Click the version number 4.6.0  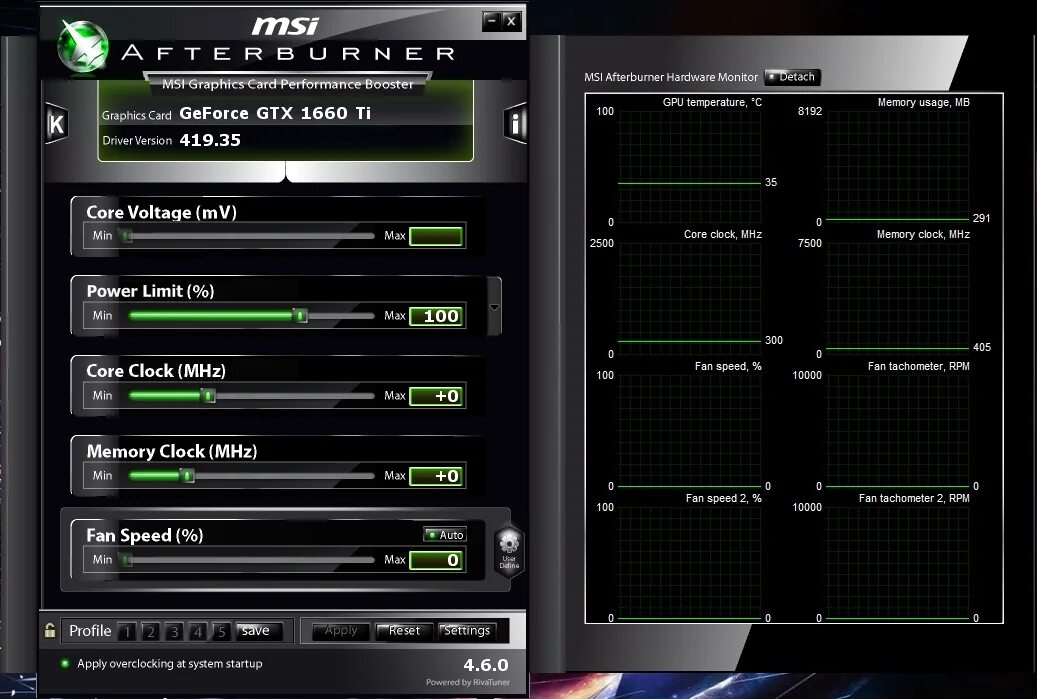[x=486, y=665]
